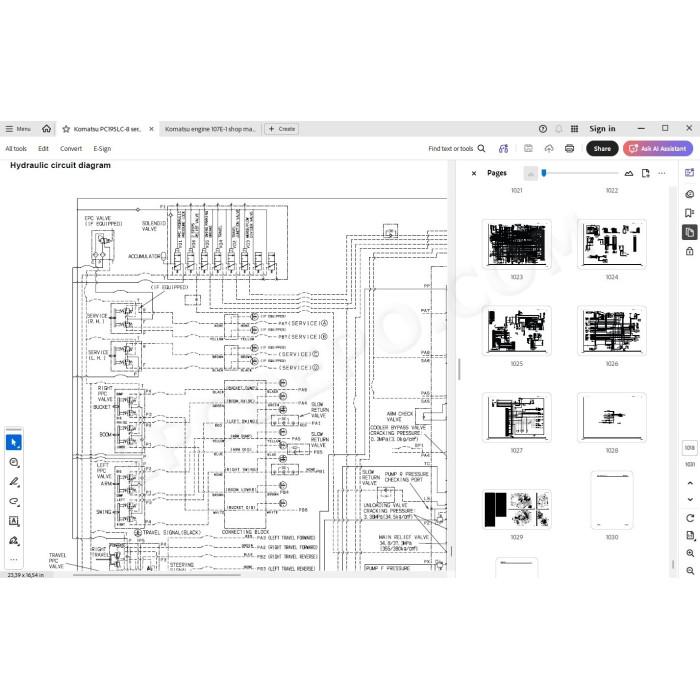Open the notifications bell

point(558,129)
